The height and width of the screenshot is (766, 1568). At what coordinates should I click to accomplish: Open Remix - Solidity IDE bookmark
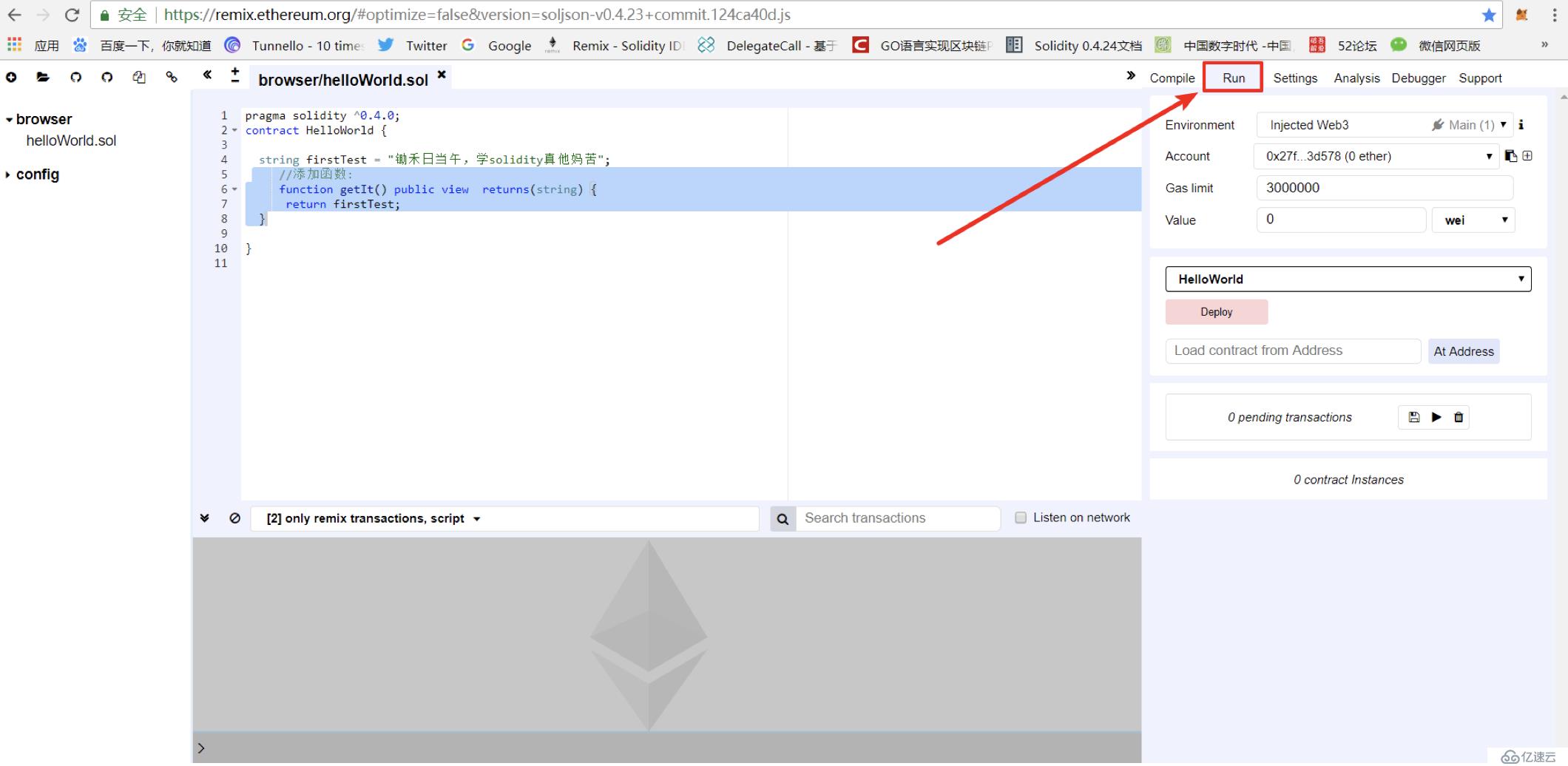615,45
